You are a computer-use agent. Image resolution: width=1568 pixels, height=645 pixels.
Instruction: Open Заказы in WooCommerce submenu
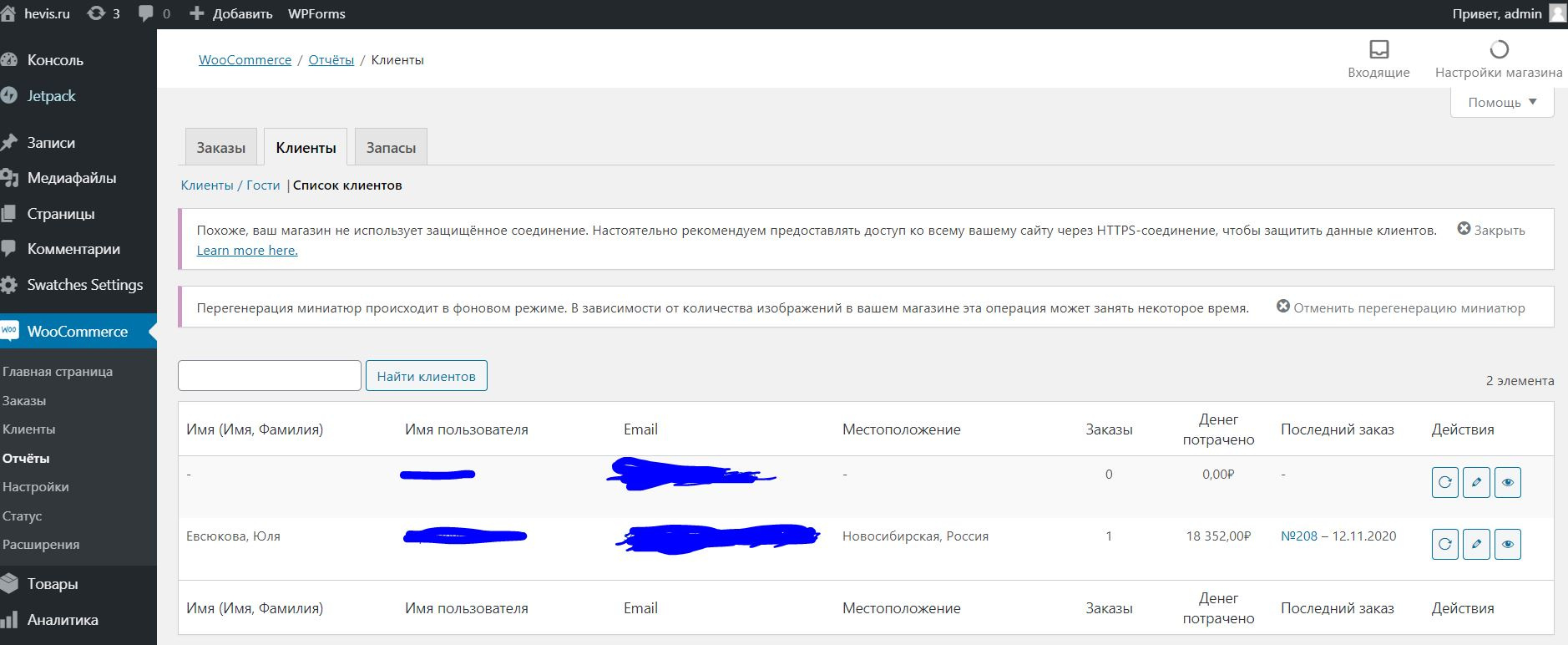coord(24,401)
